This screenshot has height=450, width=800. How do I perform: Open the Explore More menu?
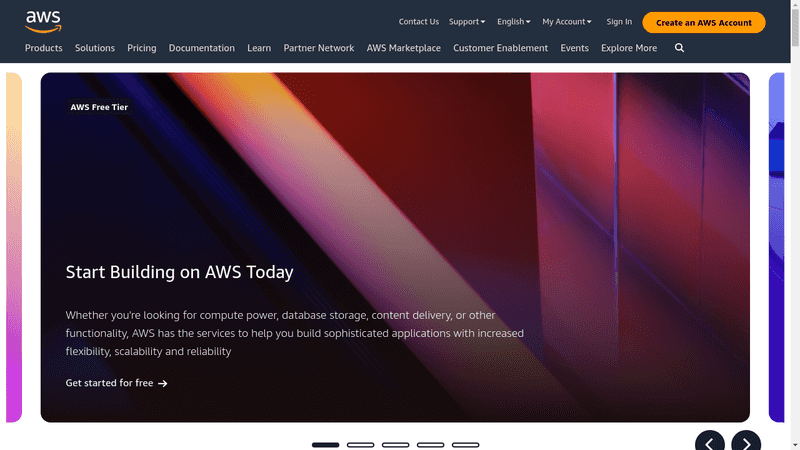coord(629,48)
